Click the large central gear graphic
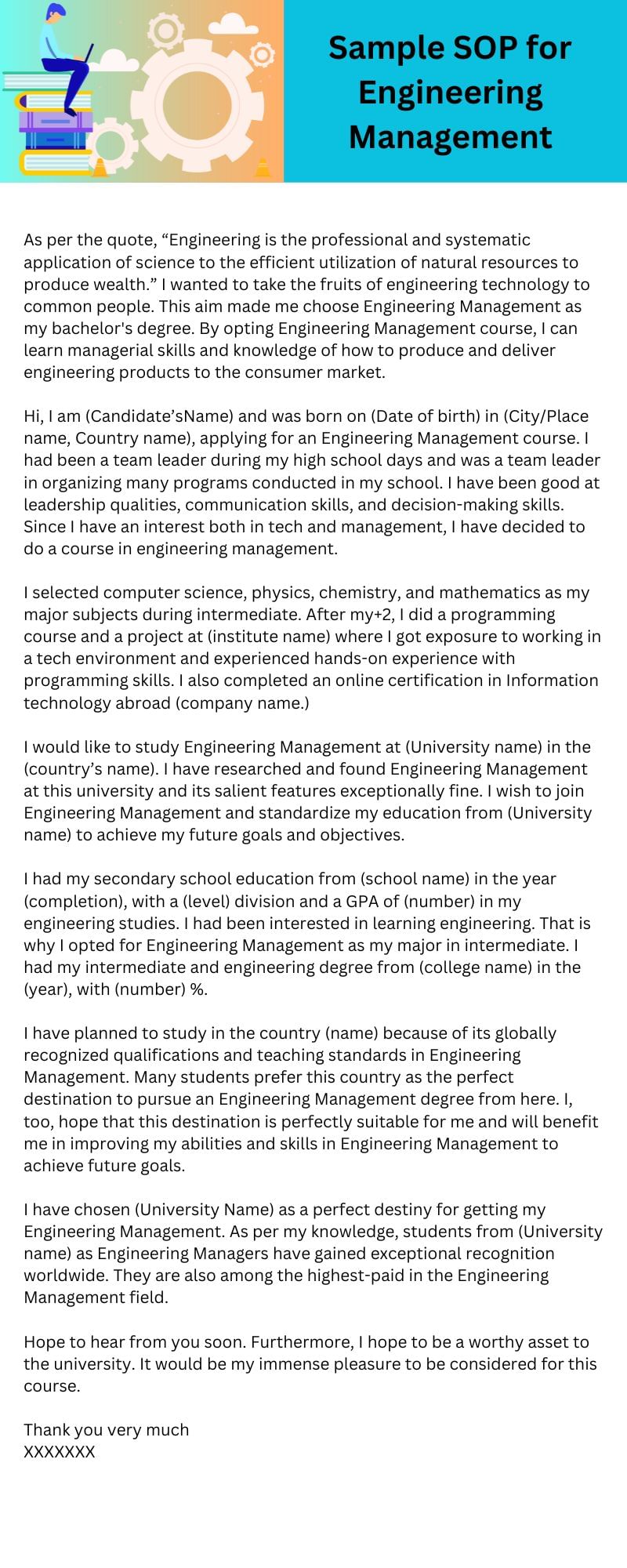The image size is (627, 1568). tap(196, 102)
